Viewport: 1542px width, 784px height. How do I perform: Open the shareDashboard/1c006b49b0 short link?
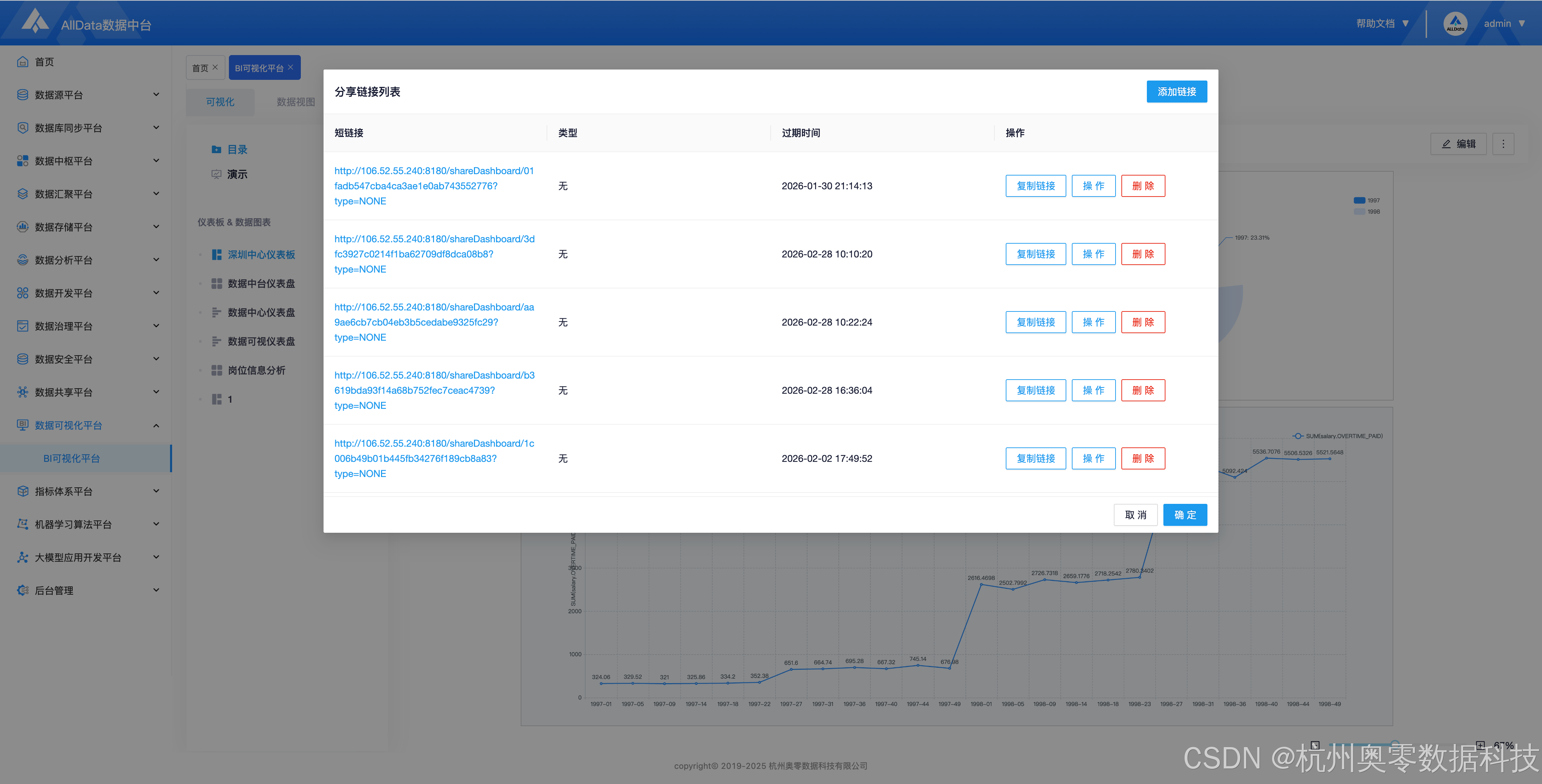tap(435, 458)
